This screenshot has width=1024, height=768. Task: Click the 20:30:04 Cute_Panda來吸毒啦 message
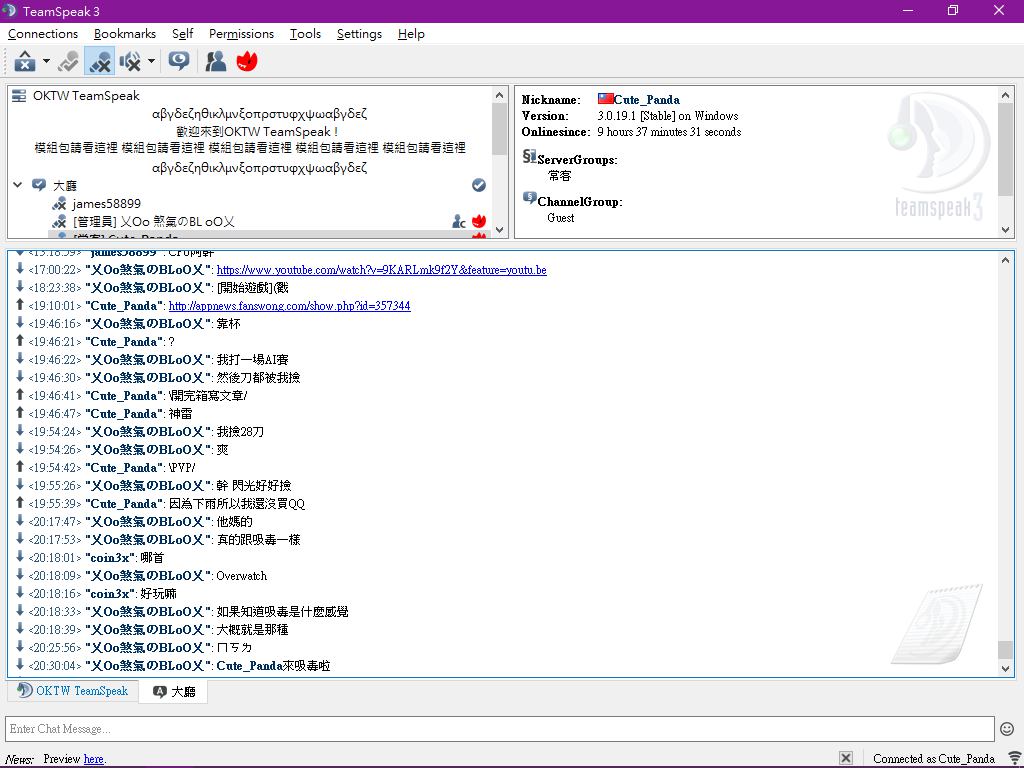pos(273,666)
